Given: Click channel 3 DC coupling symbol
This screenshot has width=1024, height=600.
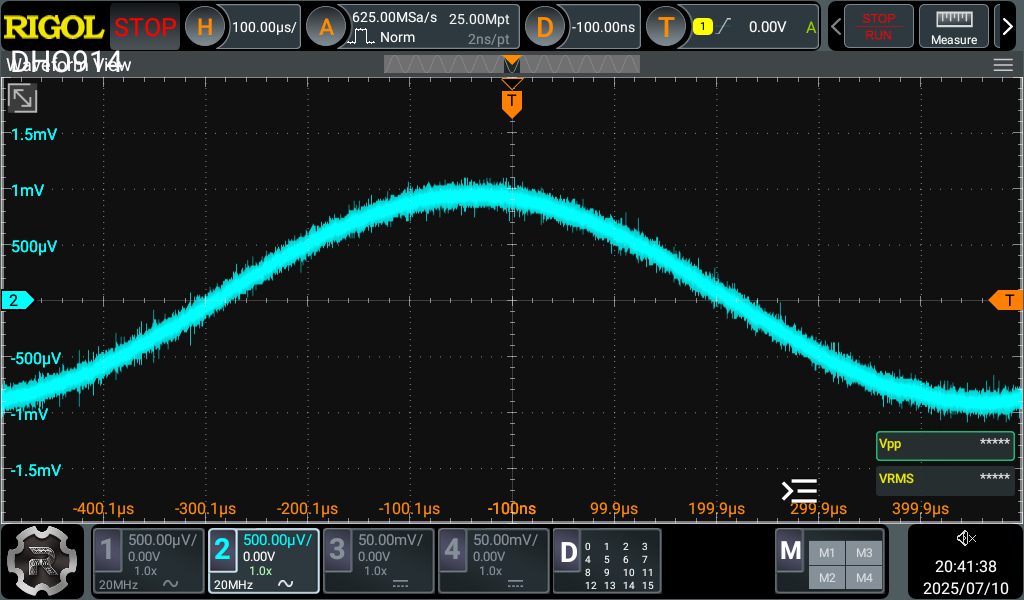Looking at the screenshot, I should (400, 584).
